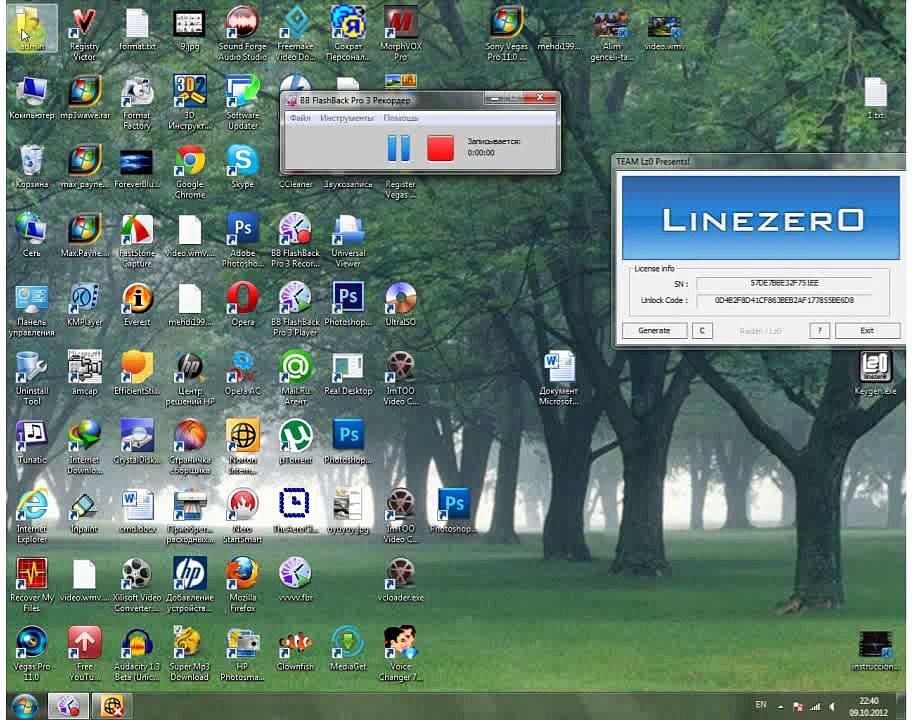The width and height of the screenshot is (912, 720).
Task: Click the Norton taskbar button
Action: point(112,706)
